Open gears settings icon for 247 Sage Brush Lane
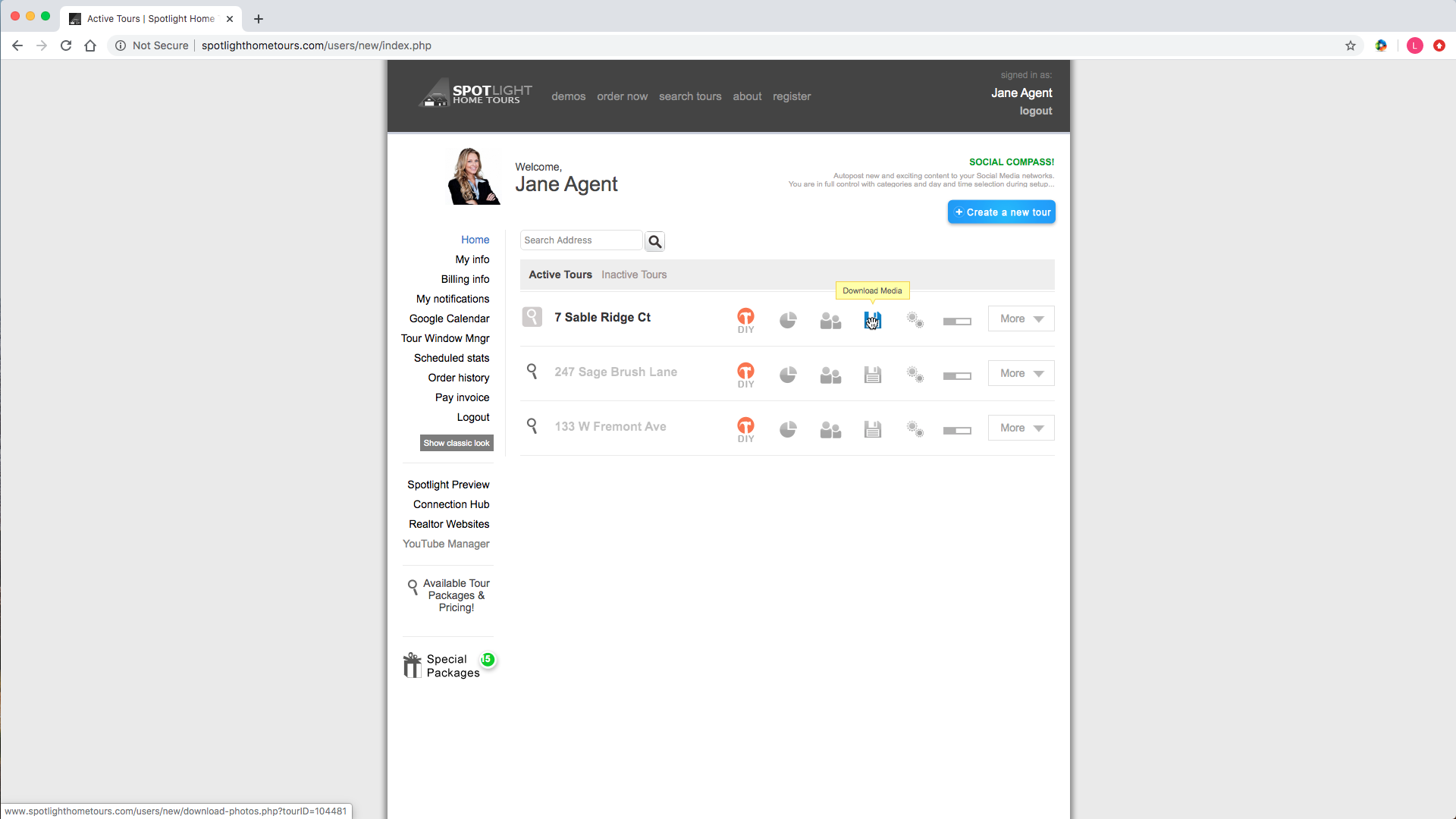This screenshot has width=1456, height=819. (x=915, y=375)
